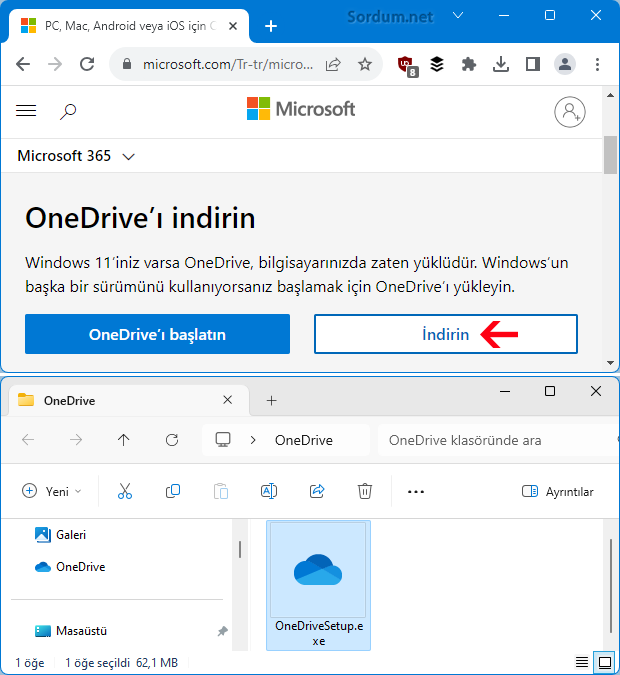Select the OneDrive tab in File Explorer

coord(129,401)
